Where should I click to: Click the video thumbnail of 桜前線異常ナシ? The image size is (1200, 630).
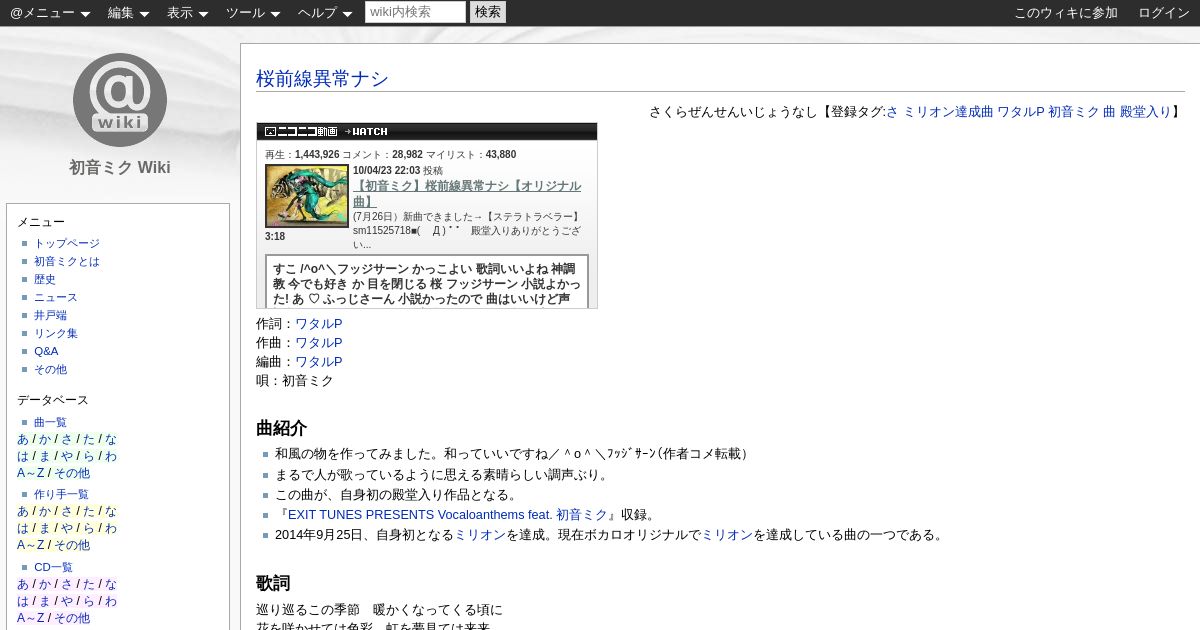point(307,196)
